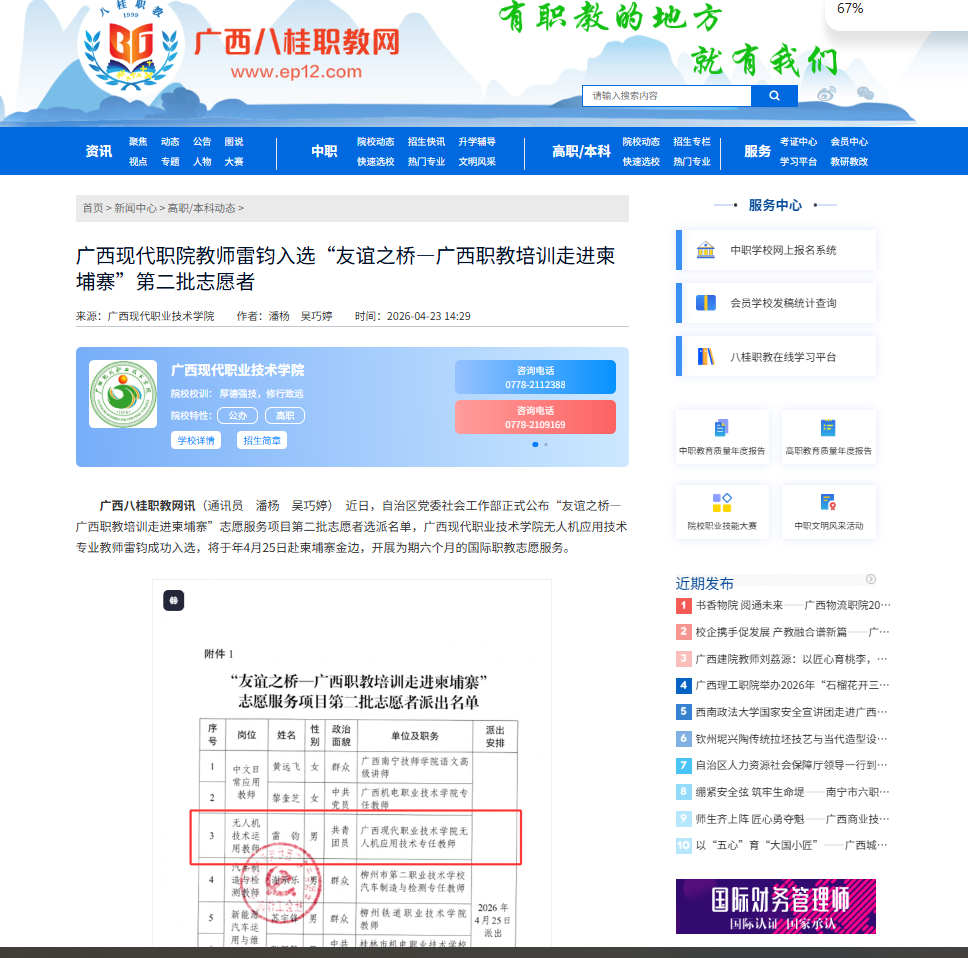
Task: Click blue 咨询电话 0778-2112388 button
Action: [535, 377]
